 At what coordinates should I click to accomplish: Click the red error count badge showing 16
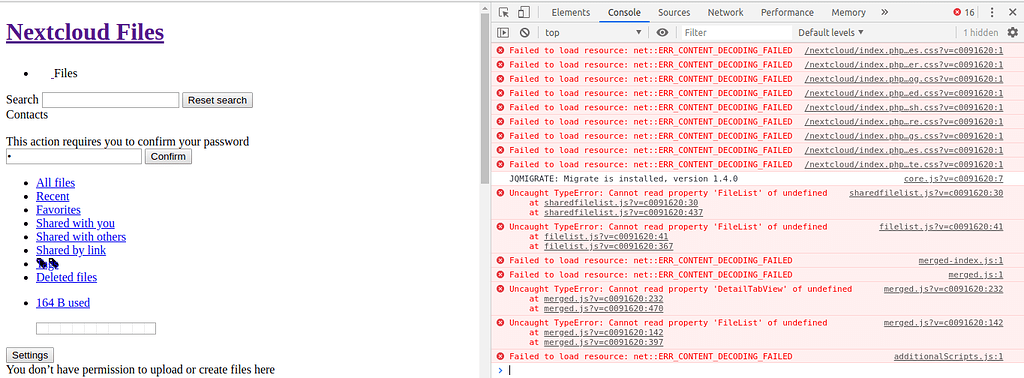(x=963, y=12)
